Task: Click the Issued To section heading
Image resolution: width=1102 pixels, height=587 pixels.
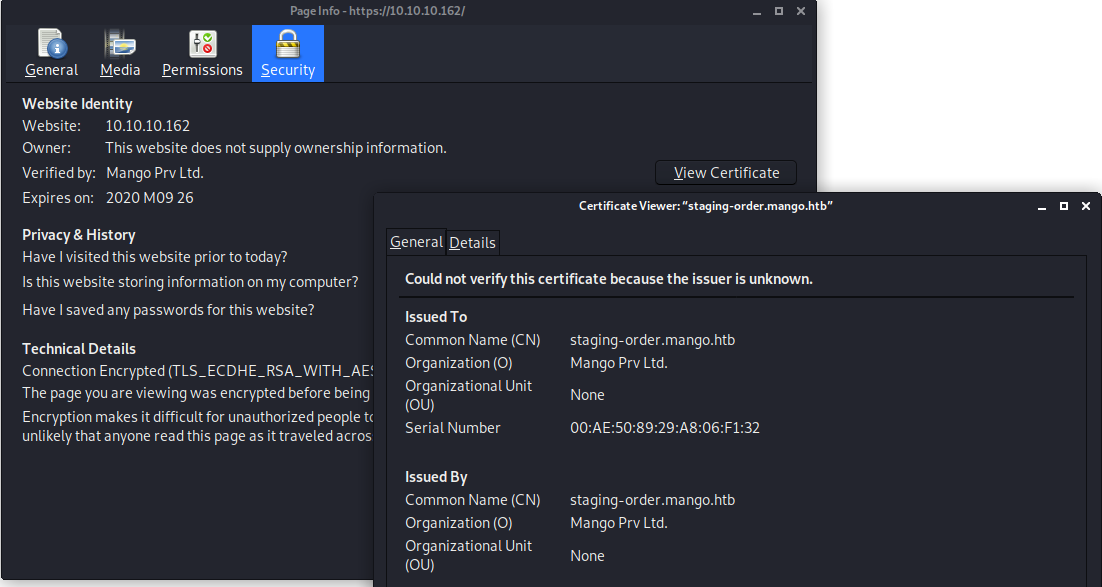Action: tap(436, 317)
